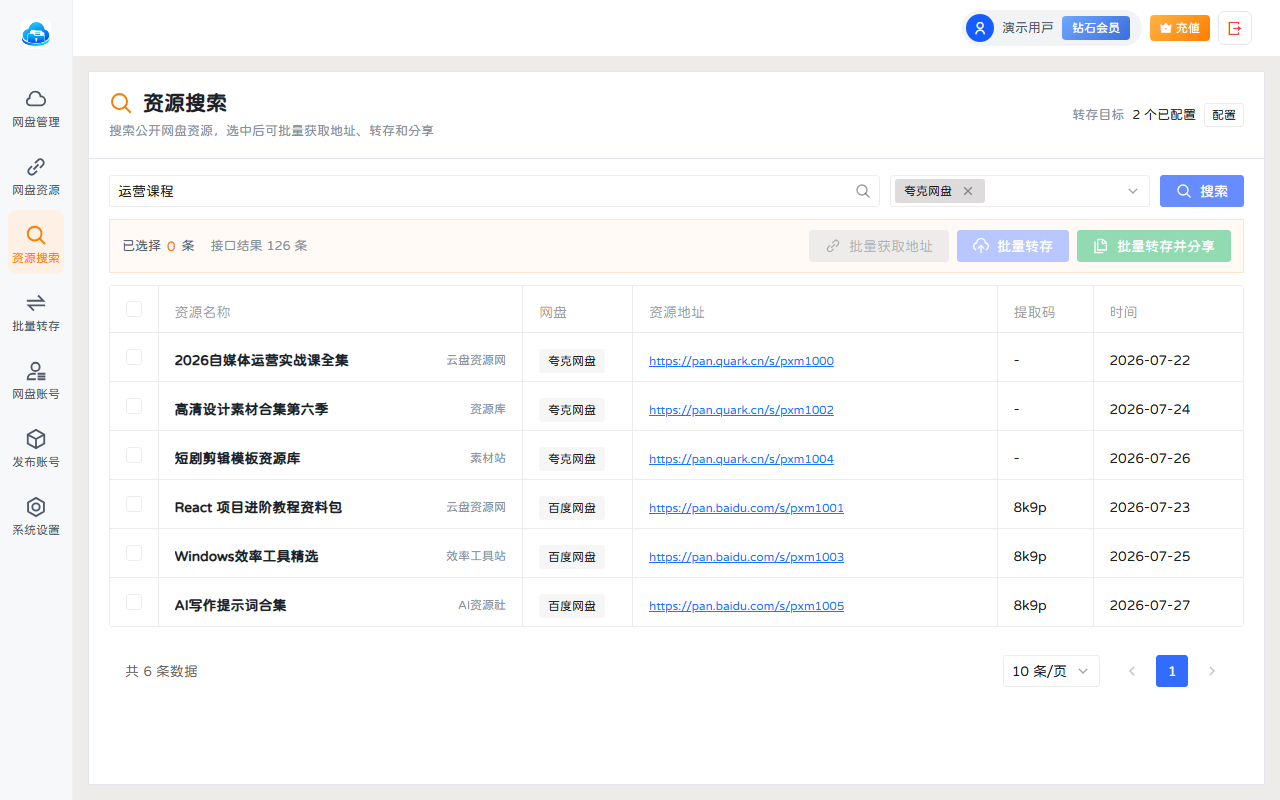Click the blue 搜索 button

1202,191
